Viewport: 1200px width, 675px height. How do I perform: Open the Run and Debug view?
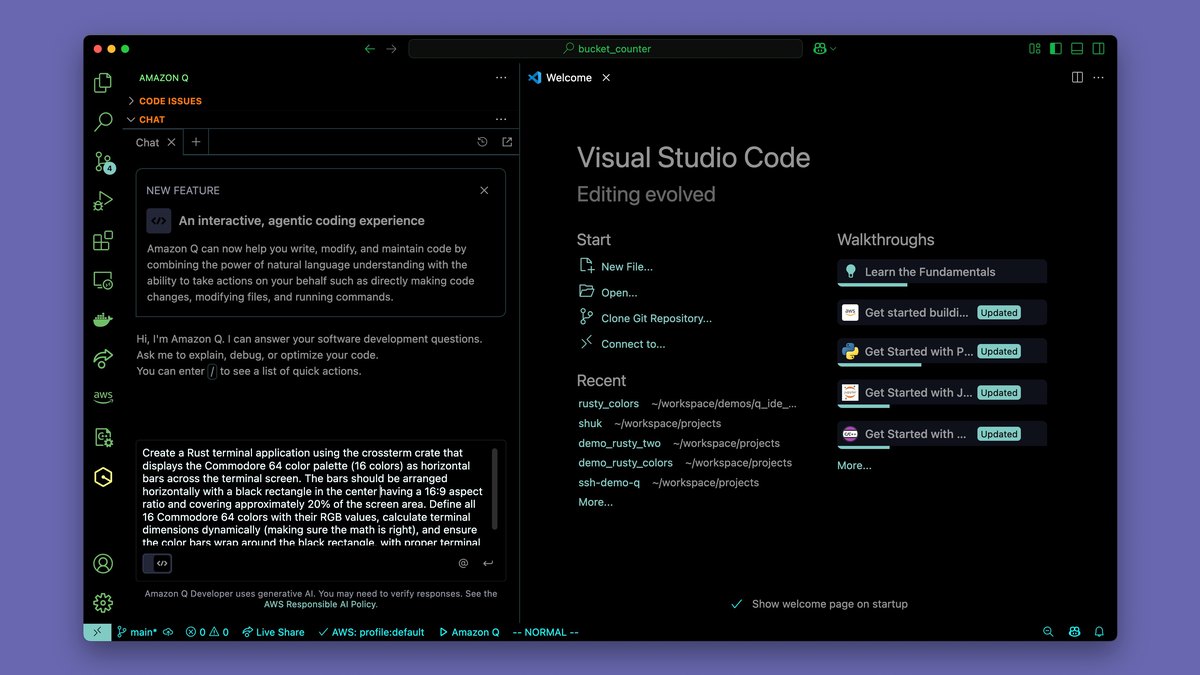point(103,201)
